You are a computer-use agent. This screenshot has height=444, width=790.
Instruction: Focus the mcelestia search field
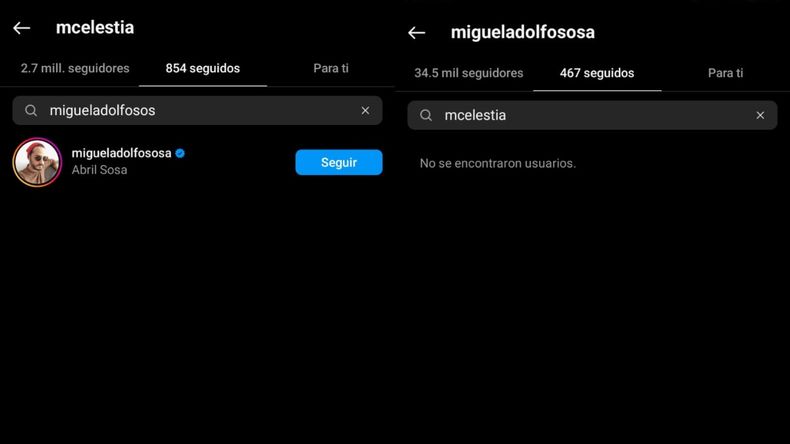pos(592,115)
